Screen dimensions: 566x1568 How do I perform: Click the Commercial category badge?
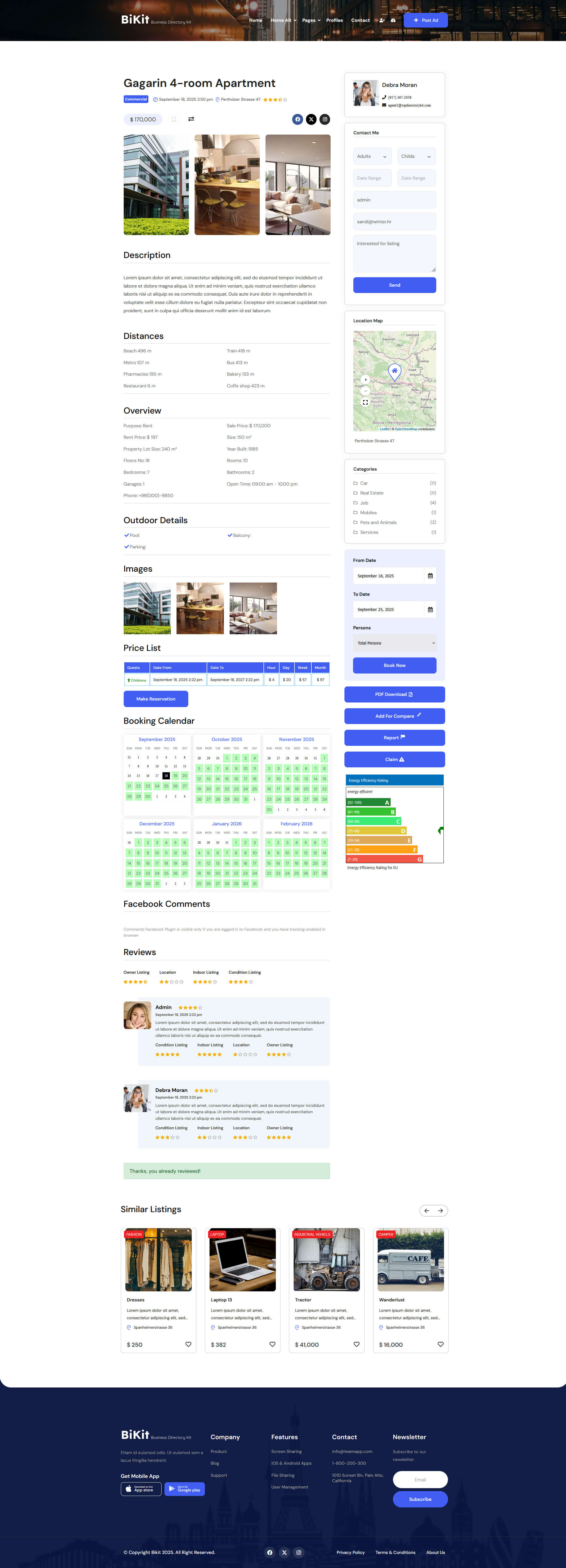pos(136,99)
